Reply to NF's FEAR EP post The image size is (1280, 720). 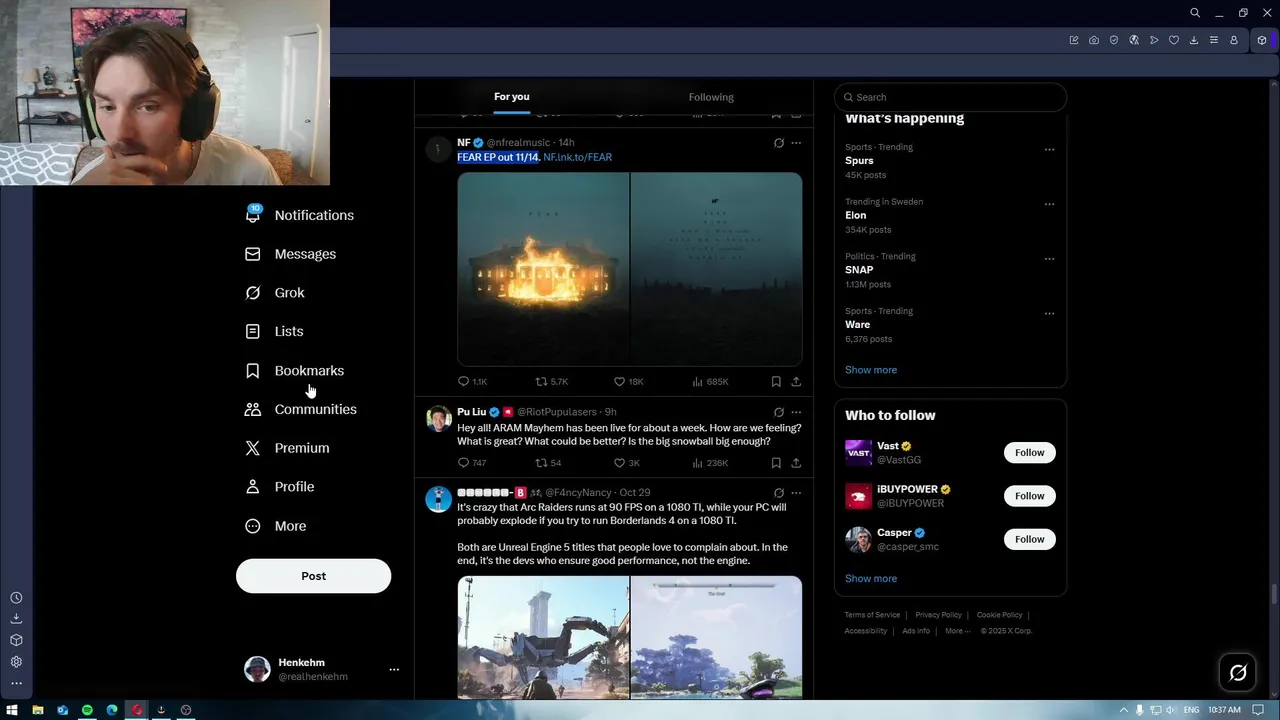[x=472, y=382]
